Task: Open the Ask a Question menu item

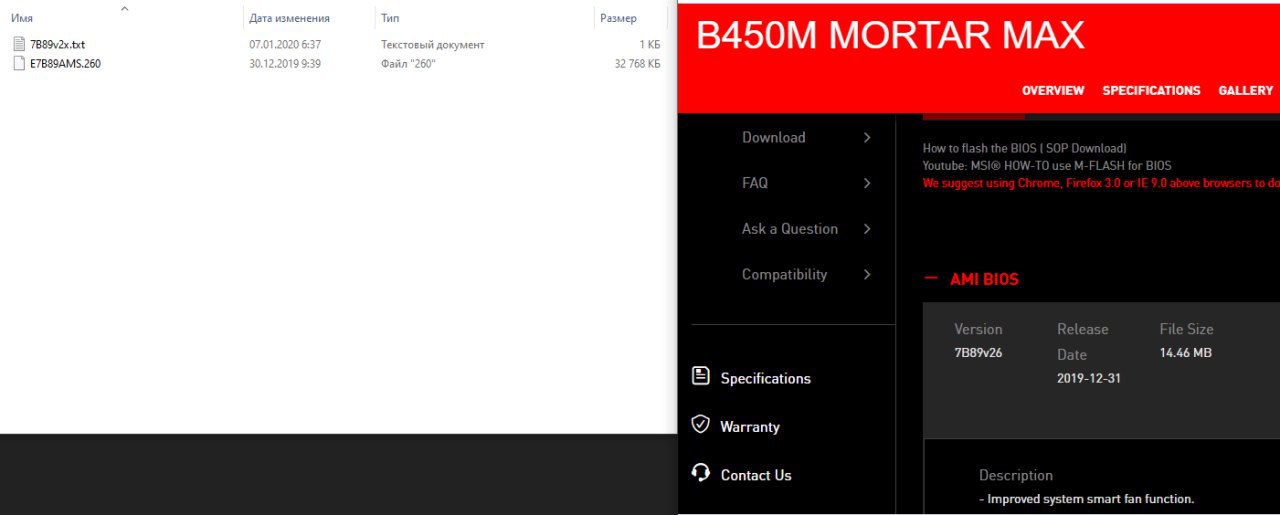Action: click(x=790, y=229)
